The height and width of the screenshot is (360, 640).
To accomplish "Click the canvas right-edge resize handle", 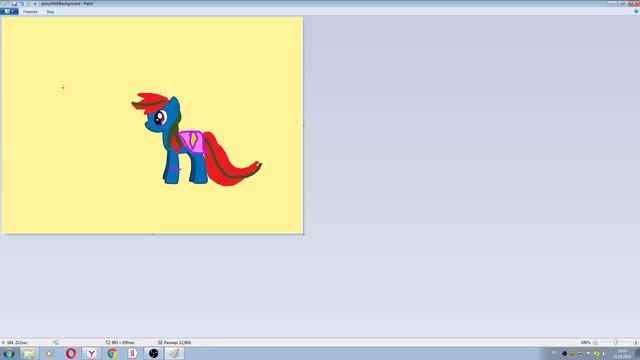I will coord(303,125).
